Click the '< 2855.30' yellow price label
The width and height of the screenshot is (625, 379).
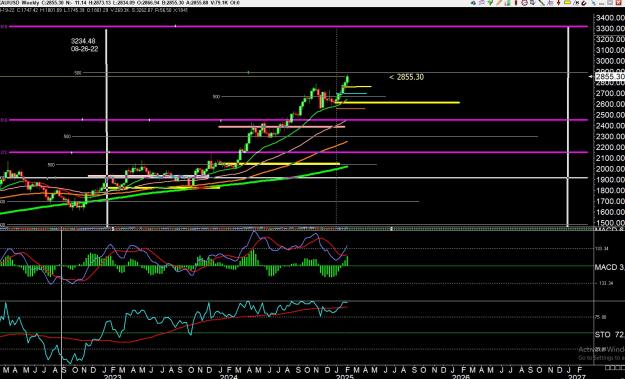pos(407,77)
